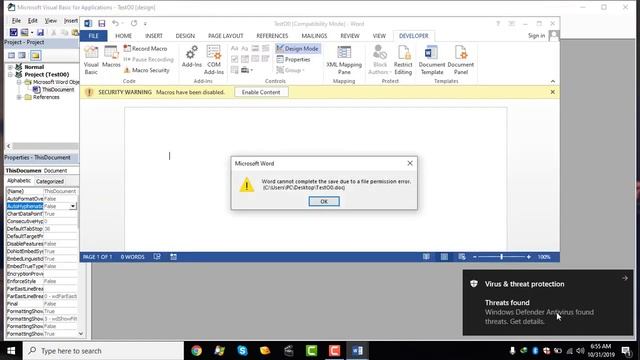Open Document Template dialog

coord(431,60)
